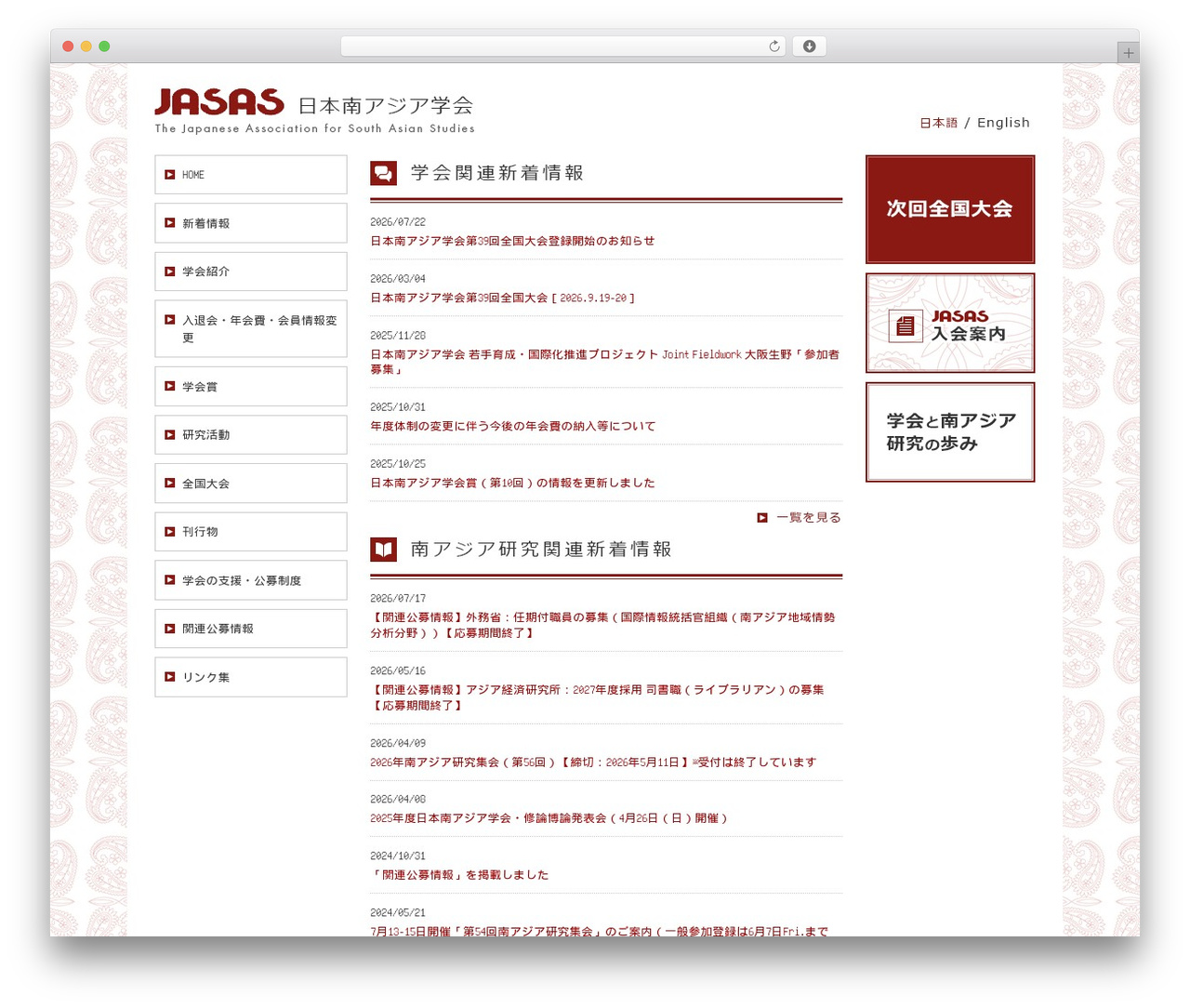Open the 刊行物 menu item
The width and height of the screenshot is (1190, 1008).
point(251,532)
